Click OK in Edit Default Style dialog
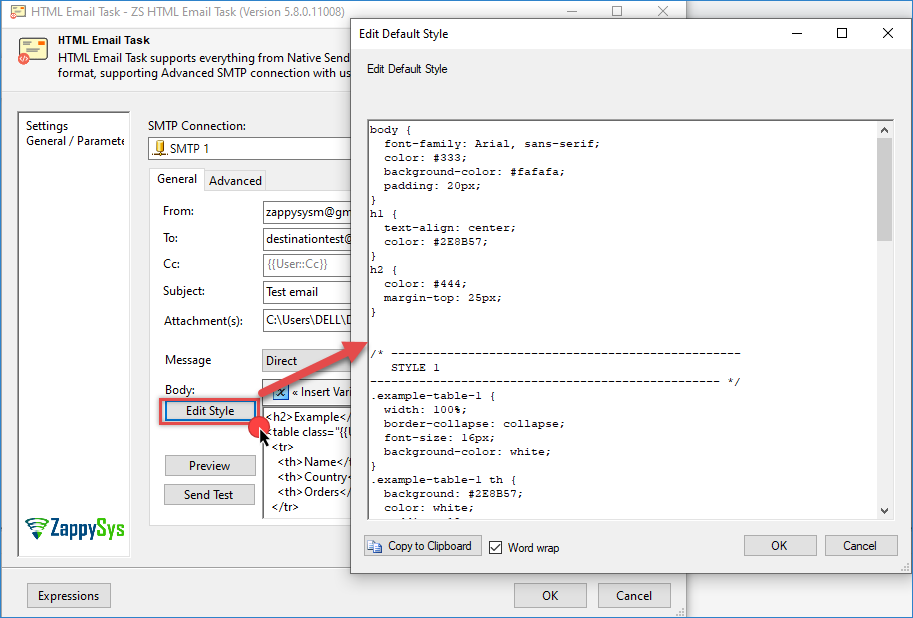Image resolution: width=913 pixels, height=618 pixels. pos(779,546)
